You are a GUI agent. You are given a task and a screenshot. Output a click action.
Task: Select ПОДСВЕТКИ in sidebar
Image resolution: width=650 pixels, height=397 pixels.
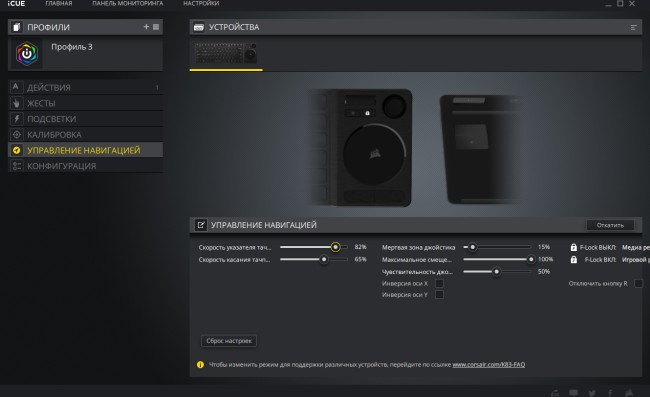[x=85, y=119]
